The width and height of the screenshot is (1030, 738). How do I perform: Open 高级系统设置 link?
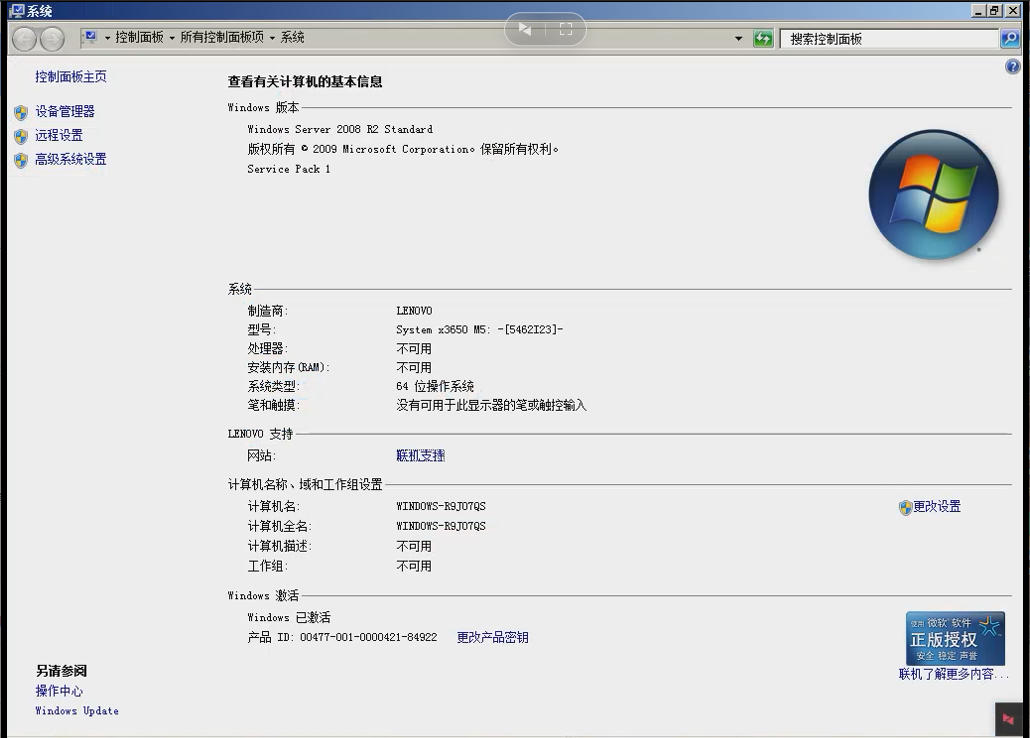click(71, 159)
